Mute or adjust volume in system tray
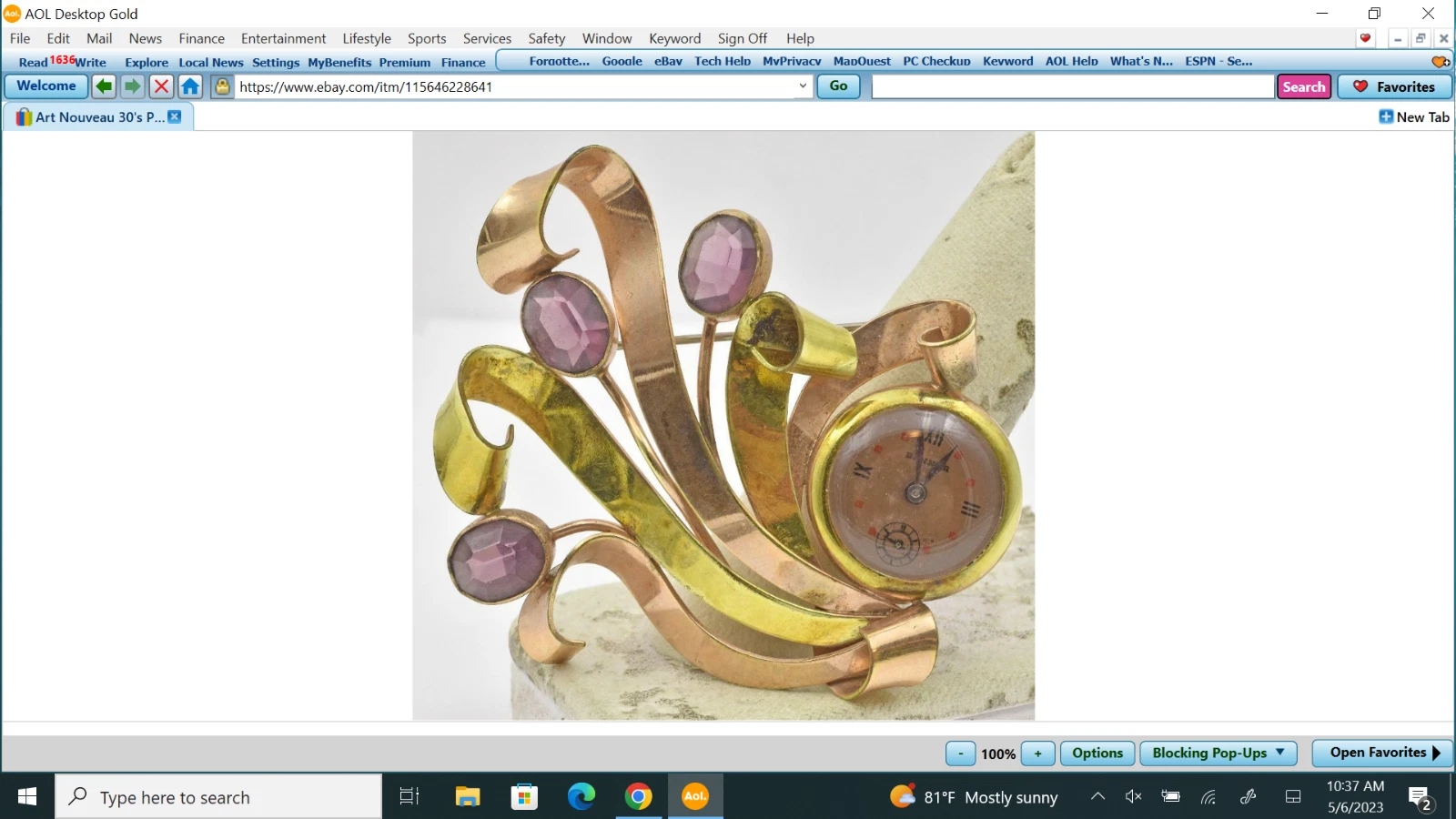1456x819 pixels. pyautogui.click(x=1133, y=797)
